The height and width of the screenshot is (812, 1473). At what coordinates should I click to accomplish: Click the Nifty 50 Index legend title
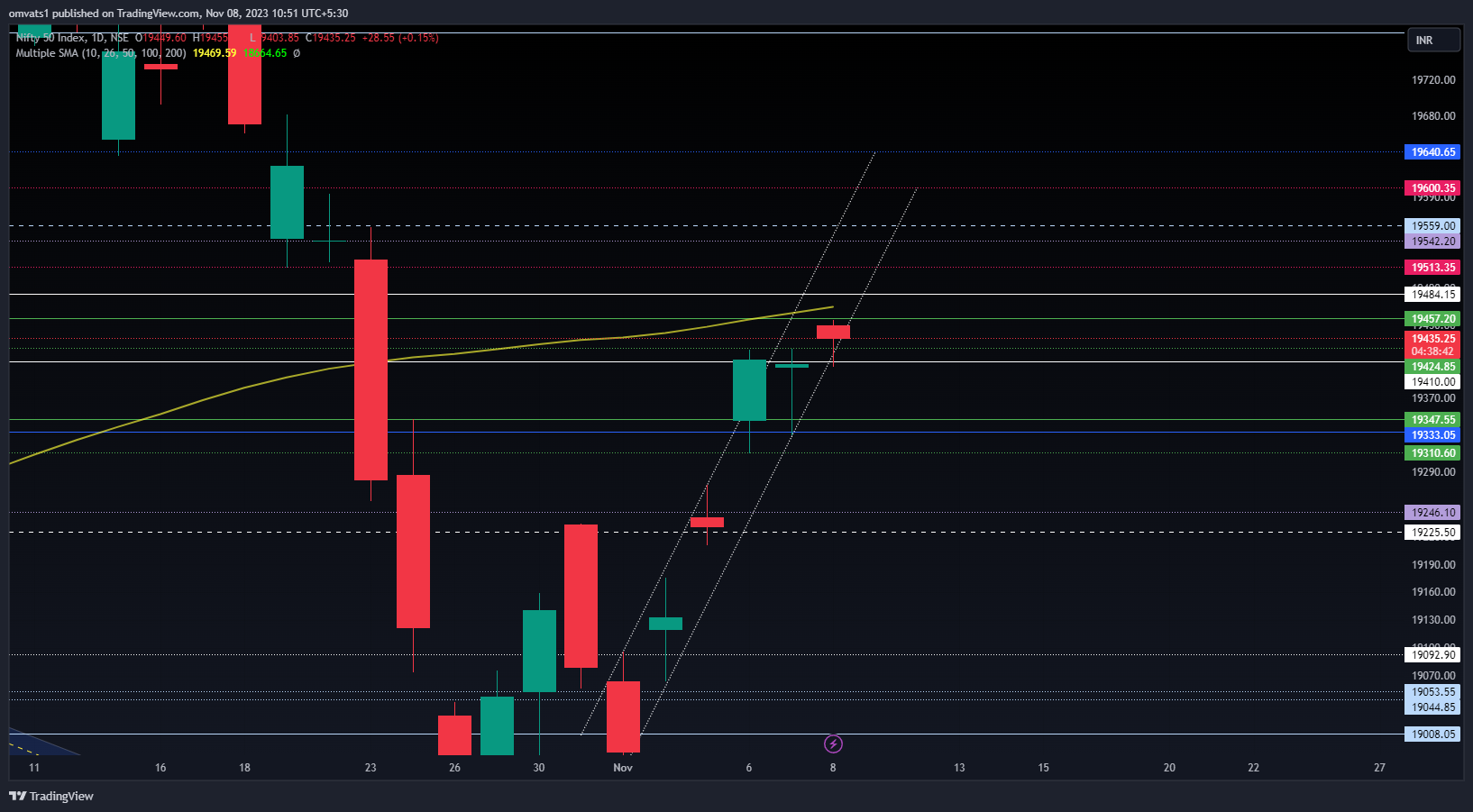click(x=72, y=38)
